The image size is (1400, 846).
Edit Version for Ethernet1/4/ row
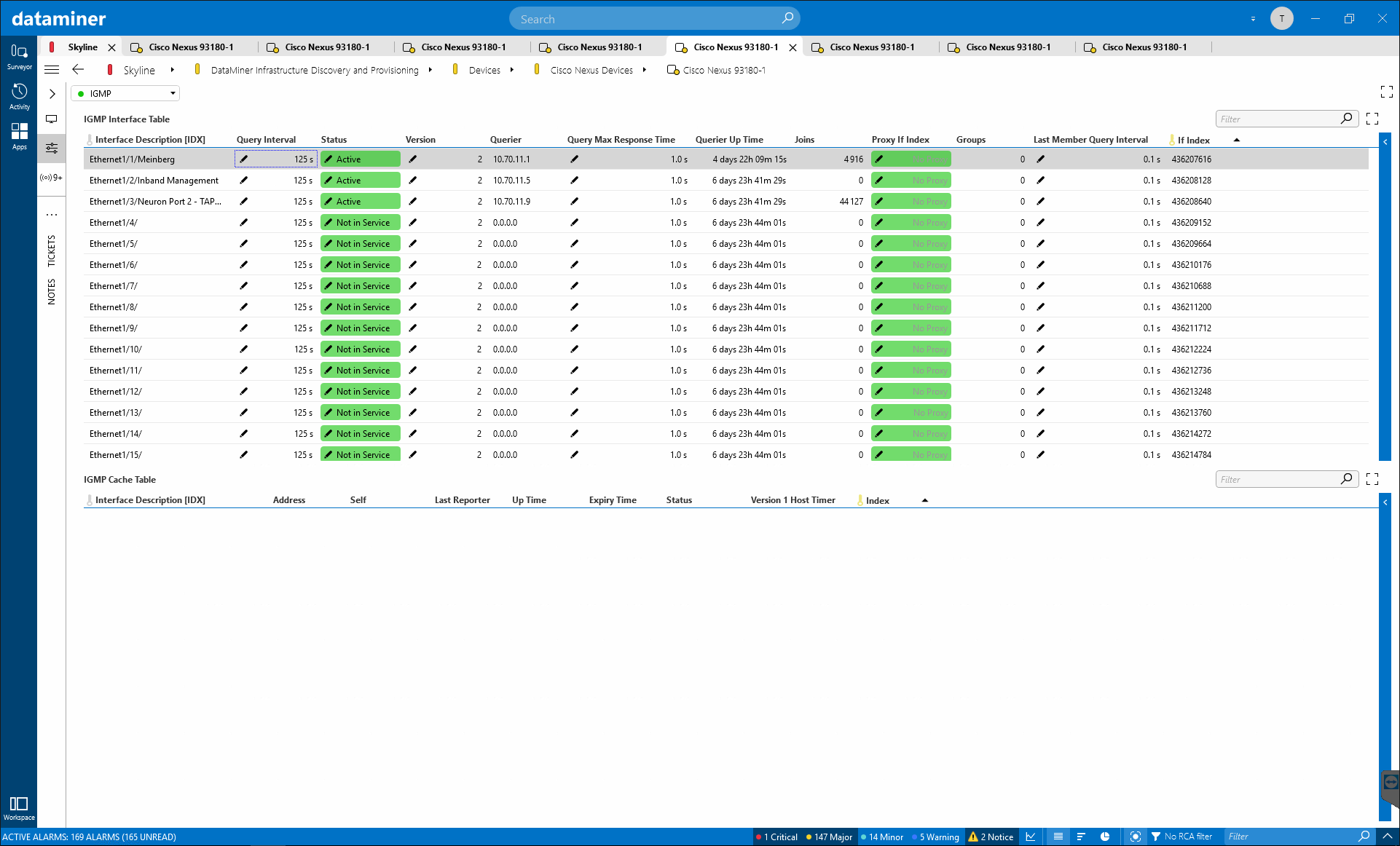point(413,223)
